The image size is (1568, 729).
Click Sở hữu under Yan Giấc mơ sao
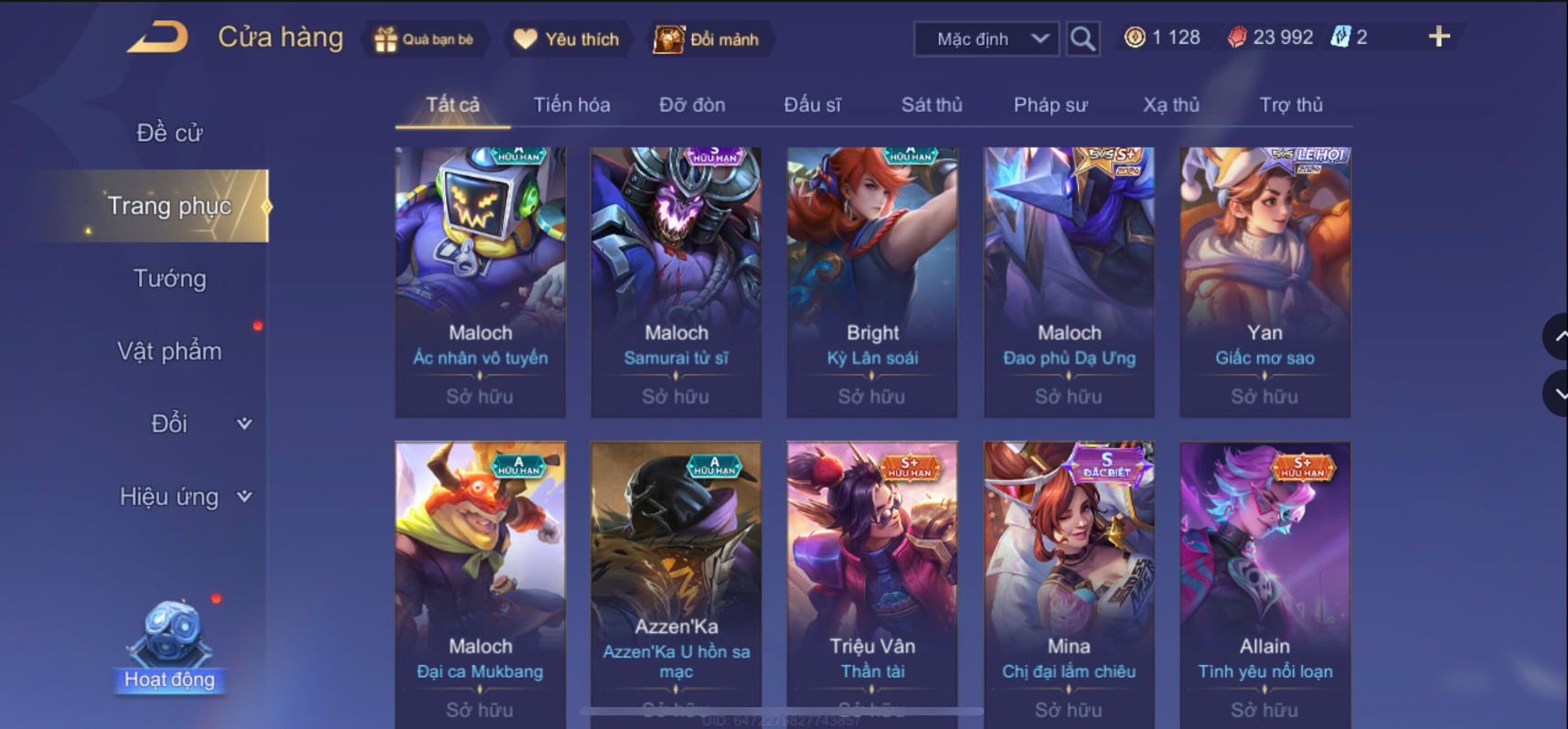click(x=1264, y=396)
